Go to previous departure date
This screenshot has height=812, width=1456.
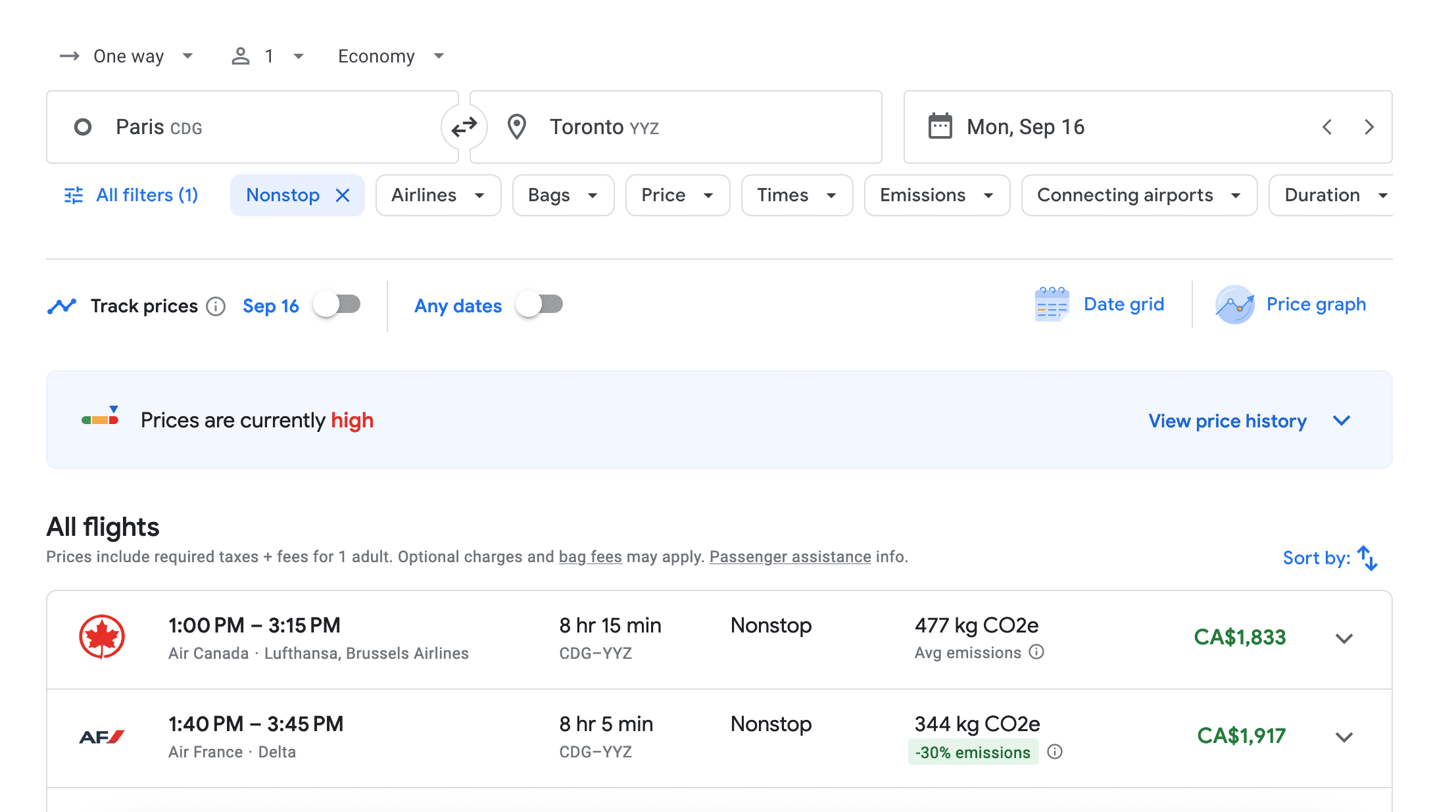tap(1327, 127)
